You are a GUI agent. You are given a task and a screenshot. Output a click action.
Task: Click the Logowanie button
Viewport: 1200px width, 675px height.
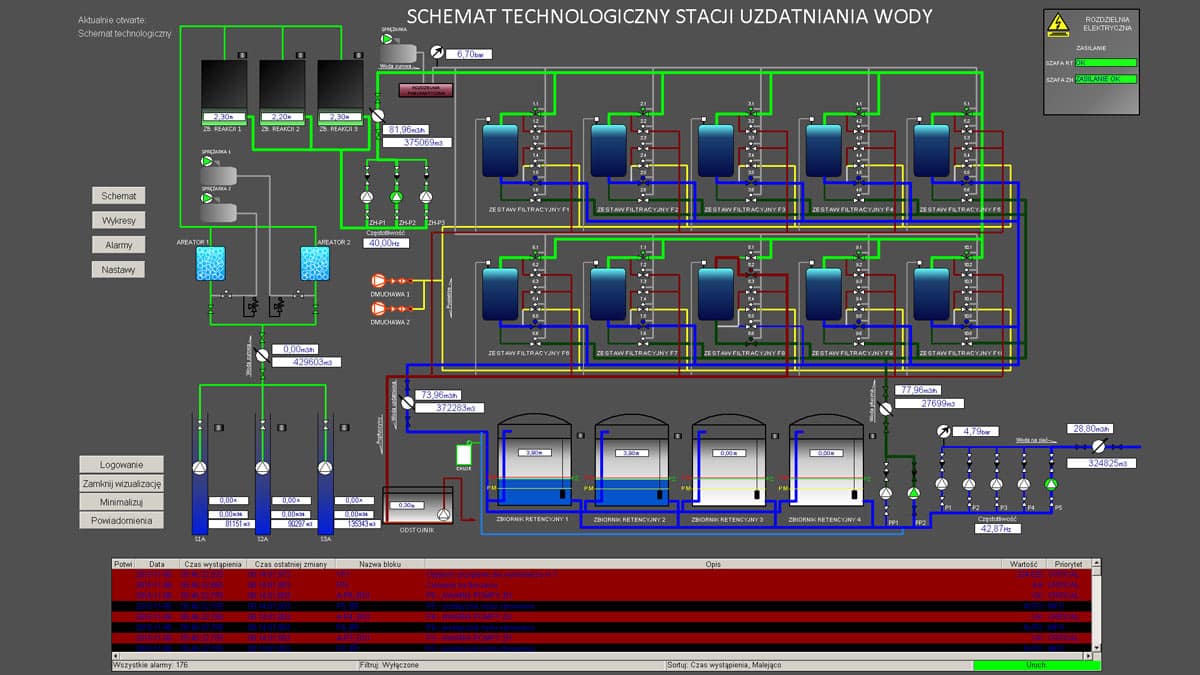pyautogui.click(x=121, y=464)
